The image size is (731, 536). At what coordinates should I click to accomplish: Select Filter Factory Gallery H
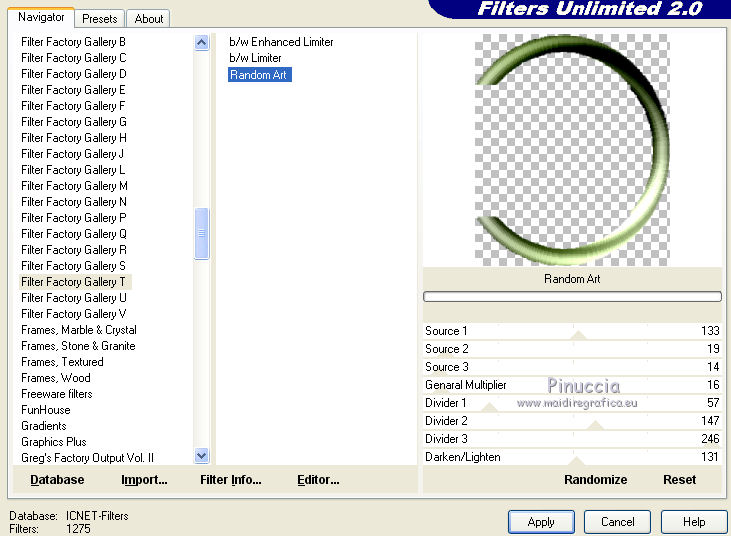74,137
